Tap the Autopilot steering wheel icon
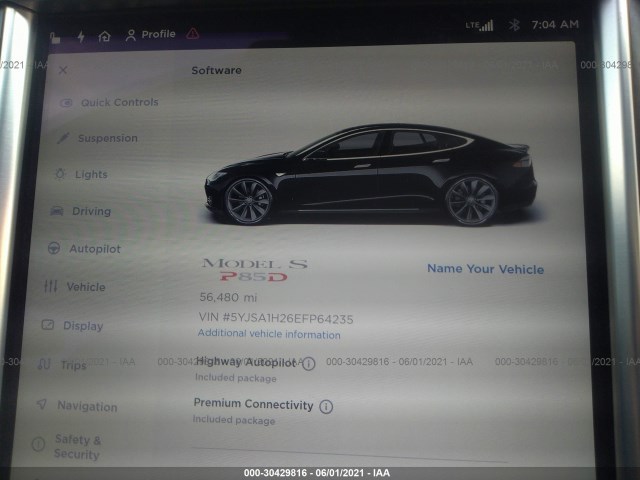 point(54,248)
